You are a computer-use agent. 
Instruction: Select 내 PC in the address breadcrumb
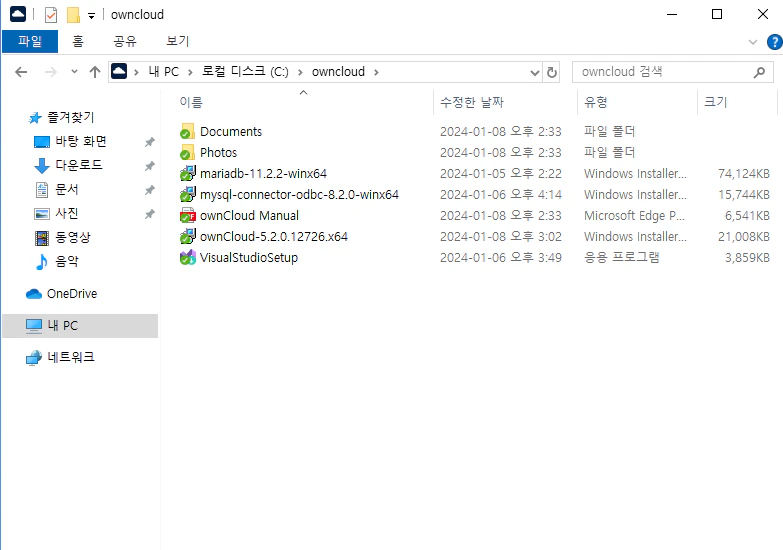pos(163,72)
